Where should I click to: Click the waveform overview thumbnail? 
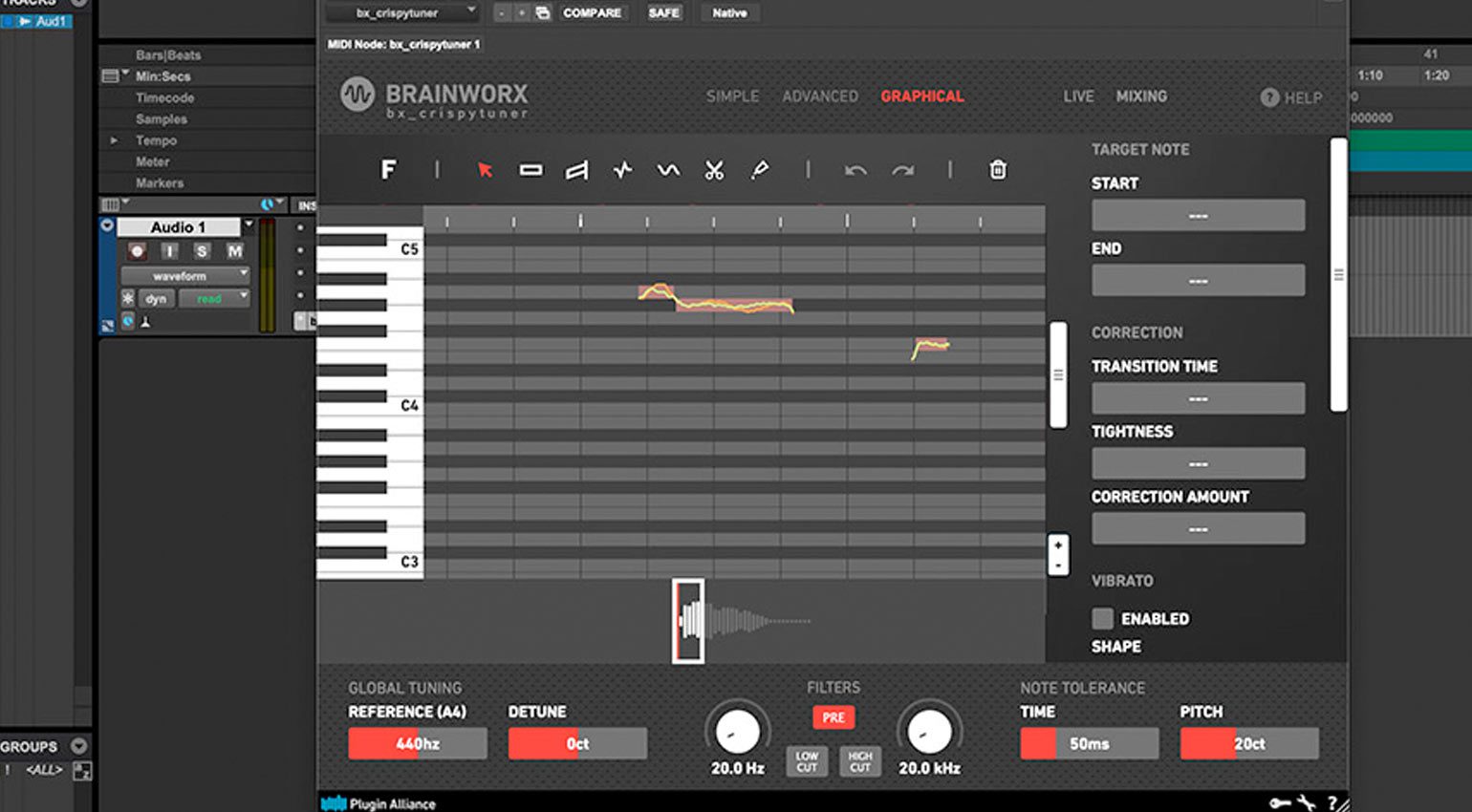click(688, 621)
